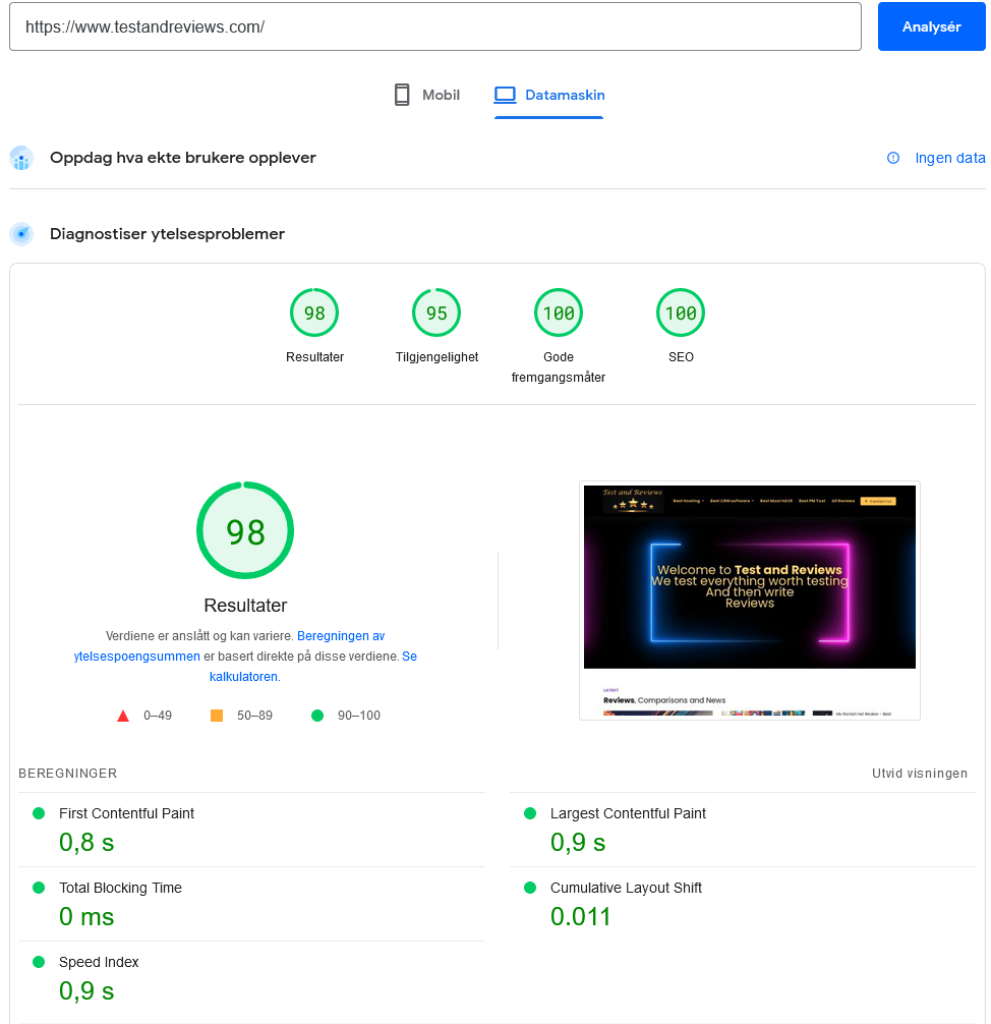This screenshot has height=1024, width=991.
Task: Click the green dot beside First Contentful Paint
Action: [39, 814]
